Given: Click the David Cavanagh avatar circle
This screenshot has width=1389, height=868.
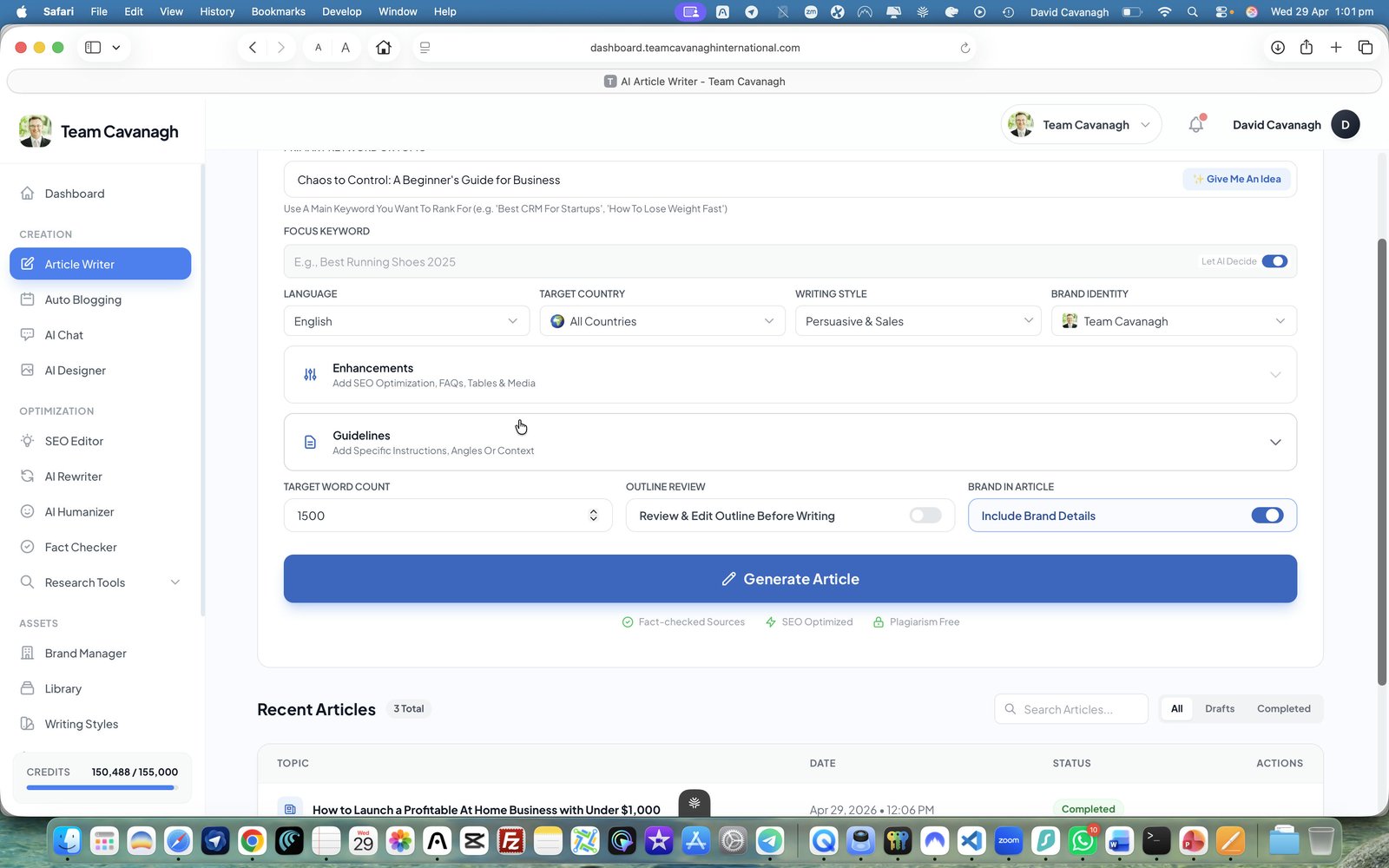Looking at the screenshot, I should tap(1346, 125).
